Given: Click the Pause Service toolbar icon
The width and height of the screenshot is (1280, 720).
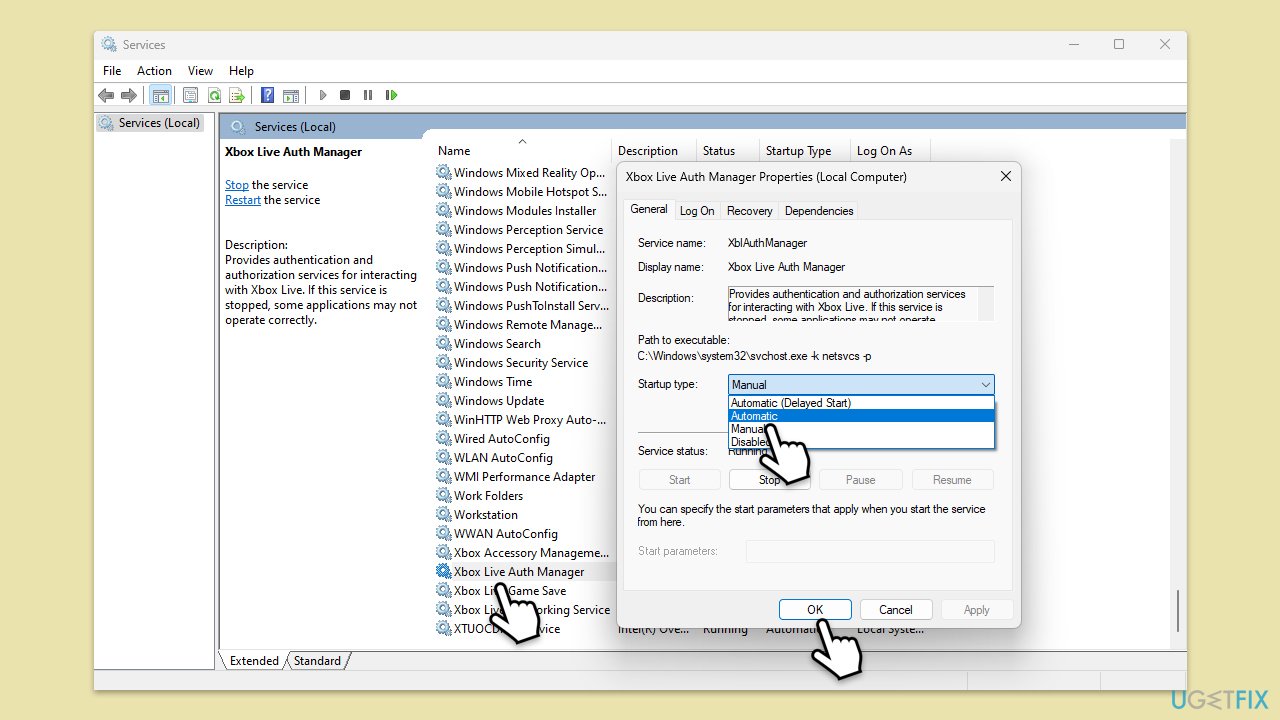Looking at the screenshot, I should coord(368,95).
